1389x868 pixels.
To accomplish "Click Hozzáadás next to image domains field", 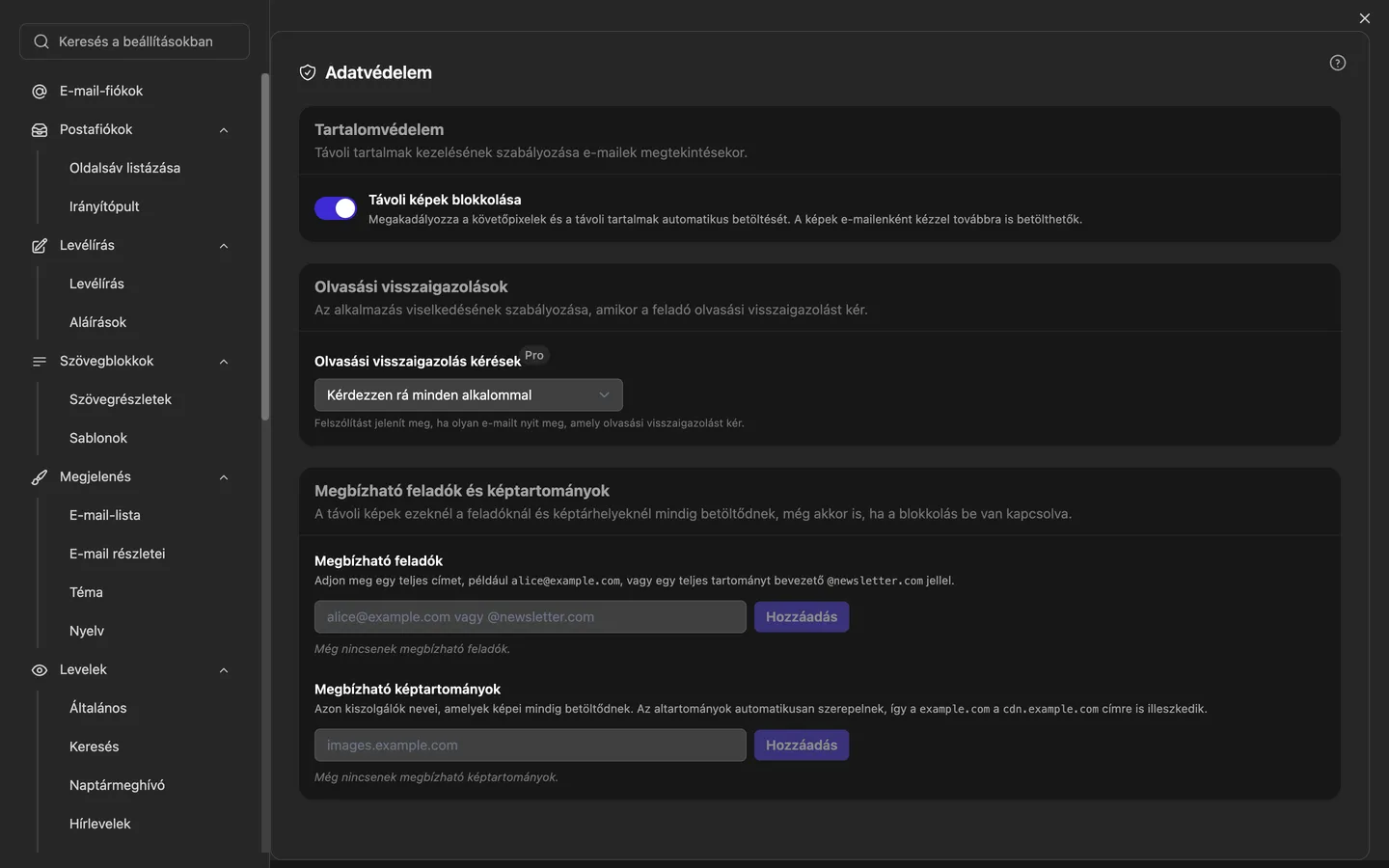I will [x=802, y=746].
